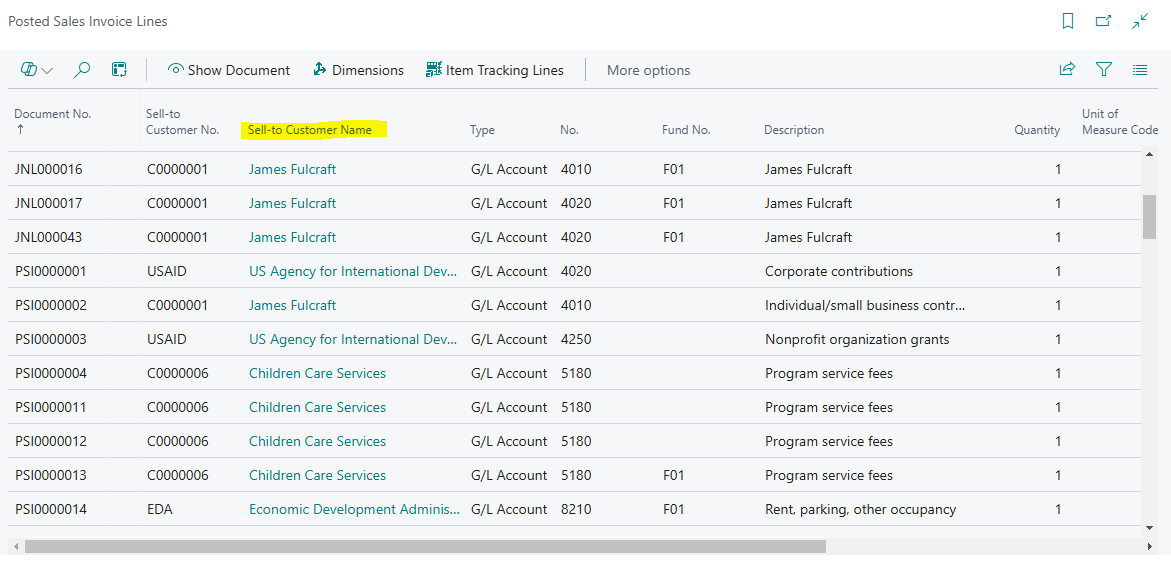Click the EDA customer number cell
1171x566 pixels.
click(x=159, y=509)
